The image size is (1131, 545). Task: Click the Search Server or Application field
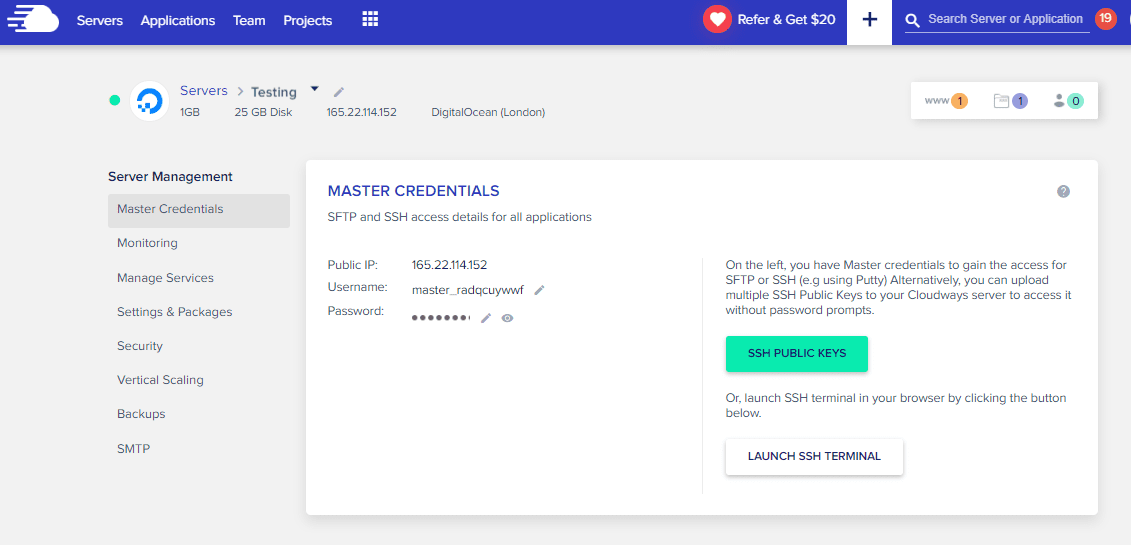(1004, 19)
